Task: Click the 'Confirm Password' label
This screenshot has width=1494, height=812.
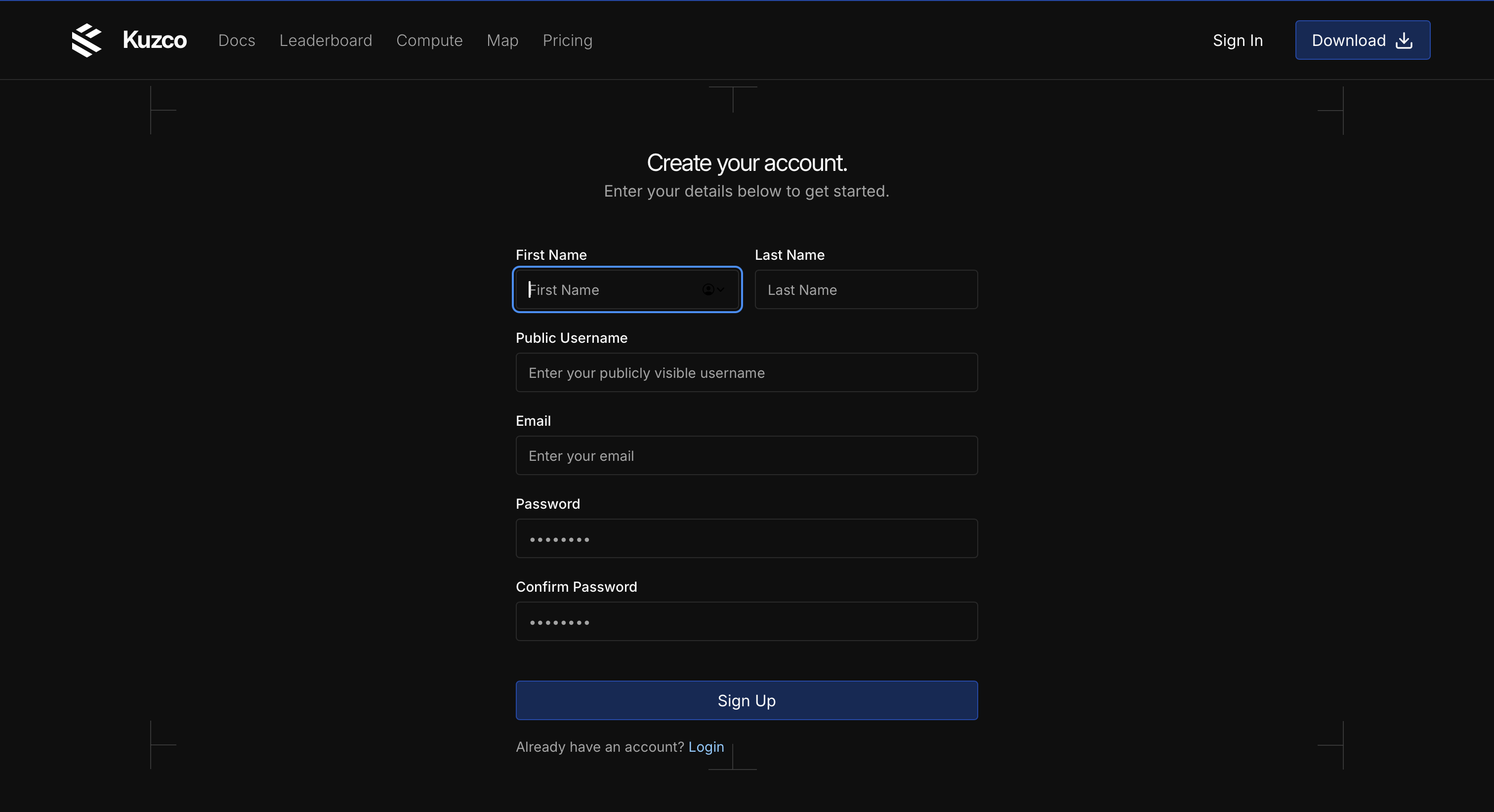Action: [x=577, y=586]
